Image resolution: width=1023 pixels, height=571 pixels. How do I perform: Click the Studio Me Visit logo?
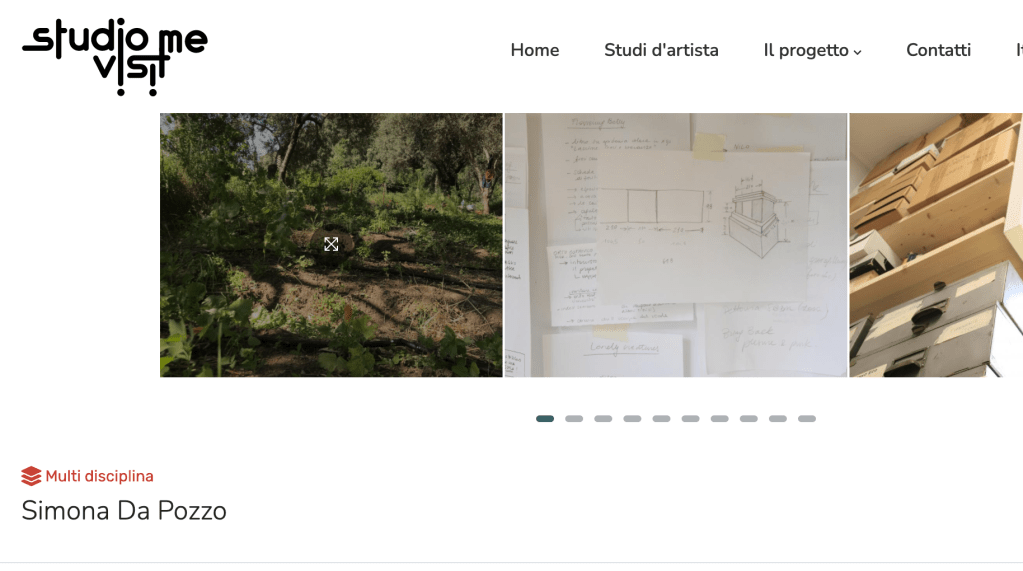(x=114, y=56)
